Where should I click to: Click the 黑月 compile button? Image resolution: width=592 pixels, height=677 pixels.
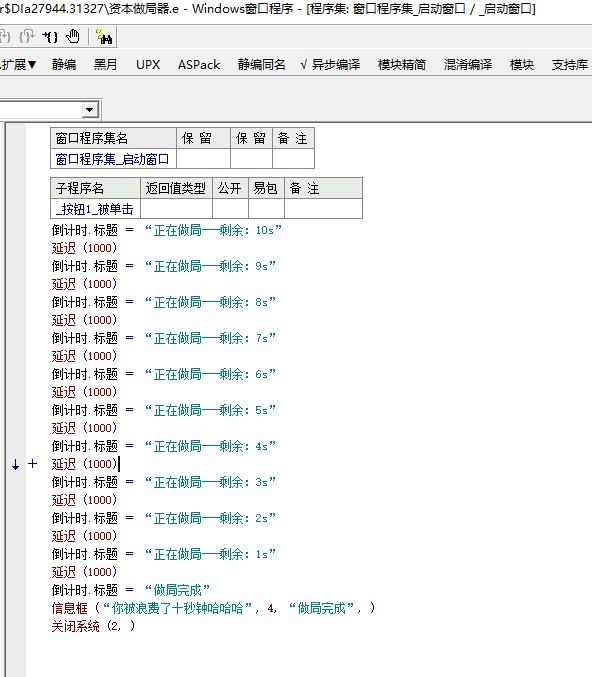coord(106,65)
